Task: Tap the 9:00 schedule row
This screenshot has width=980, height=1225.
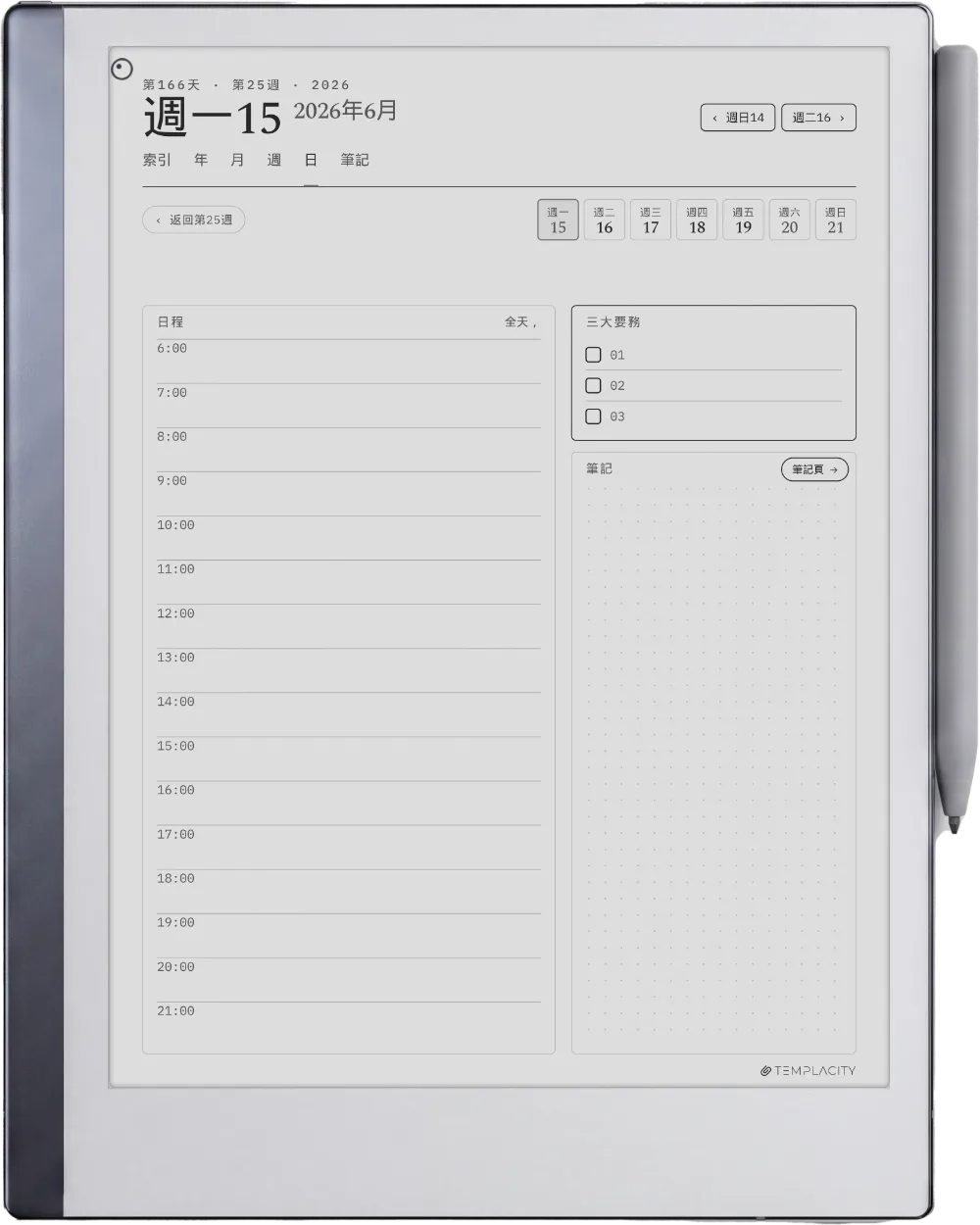Action: (349, 494)
